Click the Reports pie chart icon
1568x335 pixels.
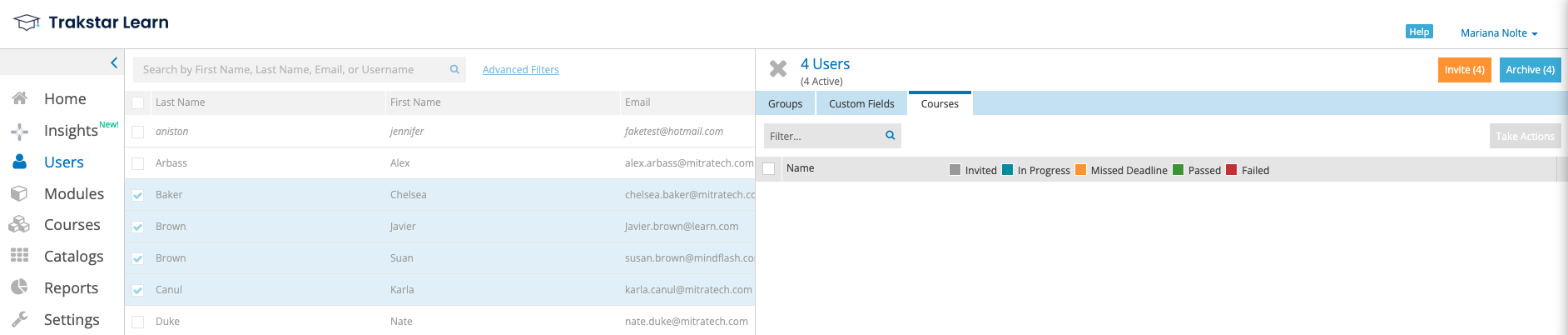click(19, 287)
